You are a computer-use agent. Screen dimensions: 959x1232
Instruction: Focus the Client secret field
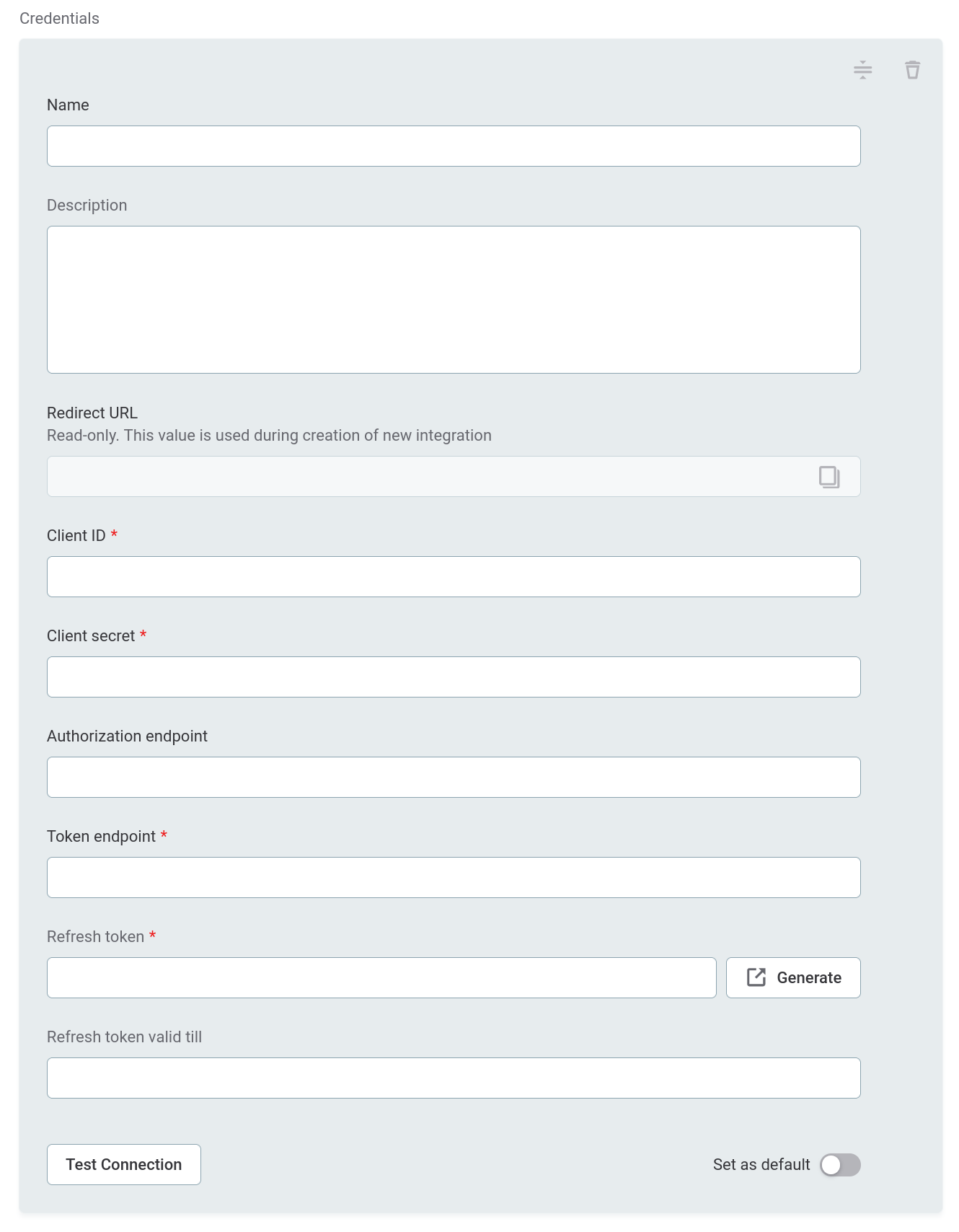point(454,677)
